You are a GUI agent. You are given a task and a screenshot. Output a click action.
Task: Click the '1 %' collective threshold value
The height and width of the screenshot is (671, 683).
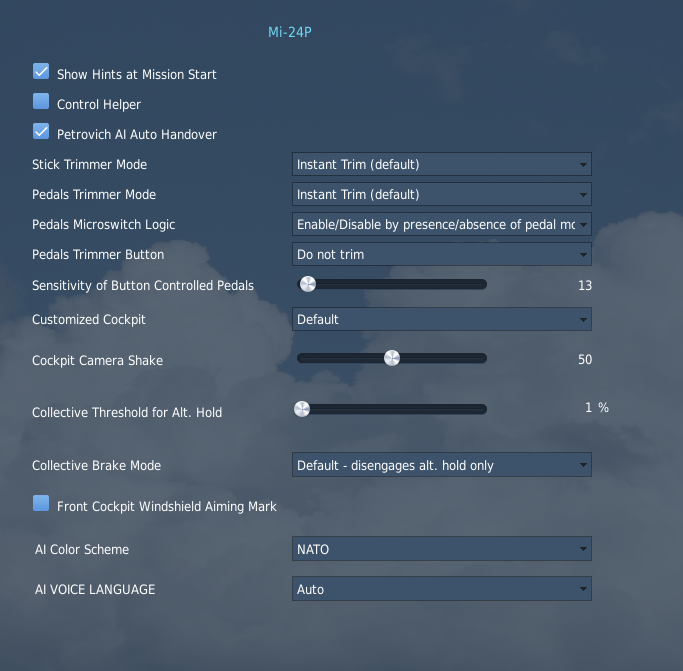597,407
